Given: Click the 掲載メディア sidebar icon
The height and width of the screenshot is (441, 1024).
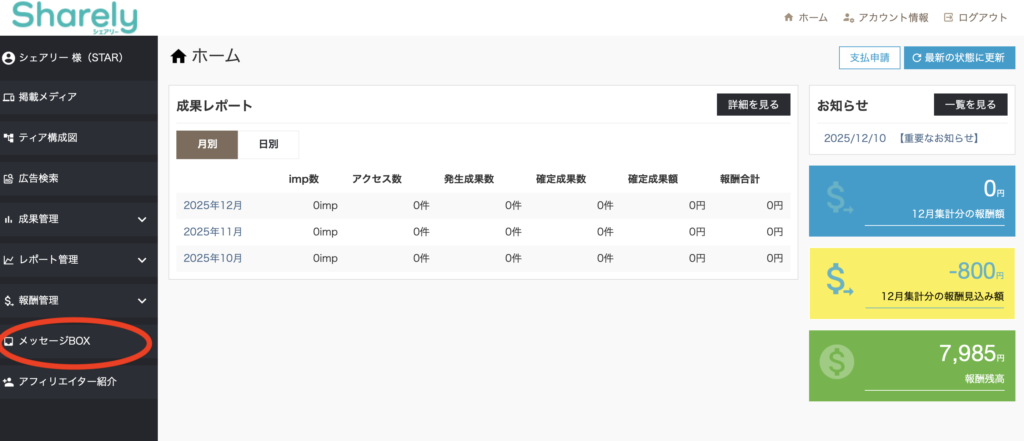Looking at the screenshot, I should click(9, 97).
